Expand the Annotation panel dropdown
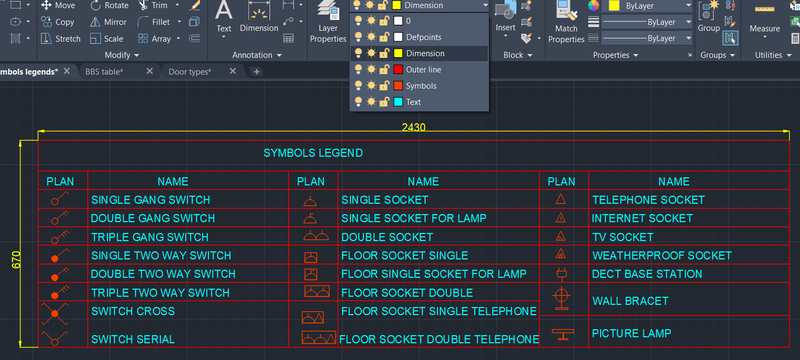Screen dimensions: 800x360 point(257,55)
